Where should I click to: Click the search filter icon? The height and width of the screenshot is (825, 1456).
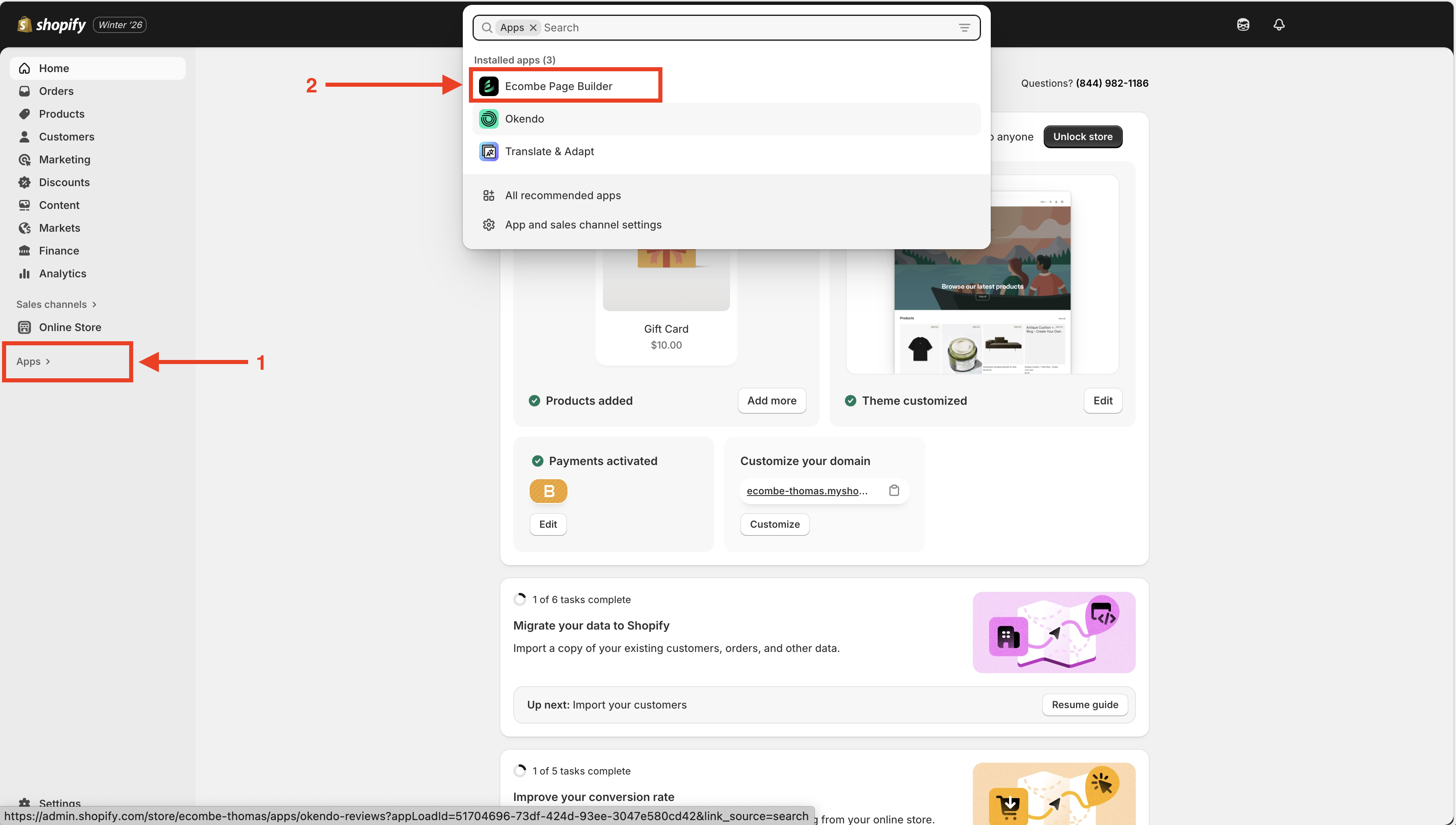click(x=964, y=28)
